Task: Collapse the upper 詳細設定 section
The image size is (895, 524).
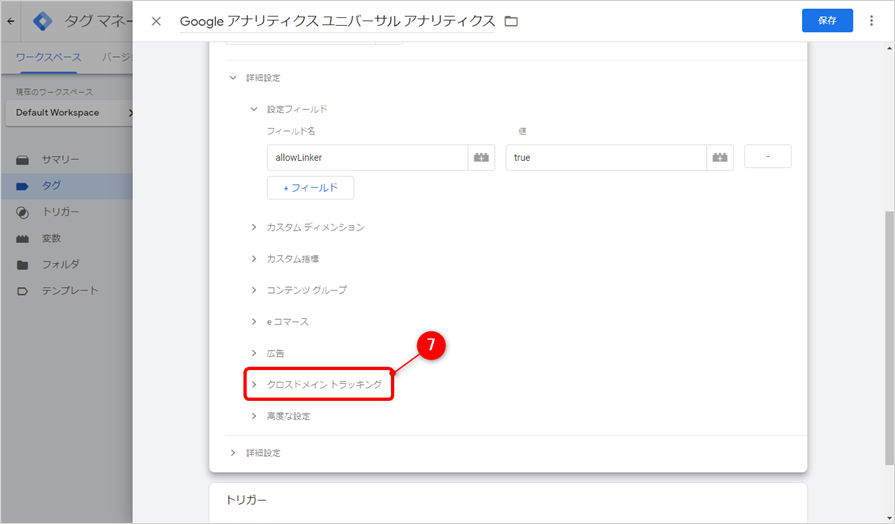Action: [x=233, y=78]
